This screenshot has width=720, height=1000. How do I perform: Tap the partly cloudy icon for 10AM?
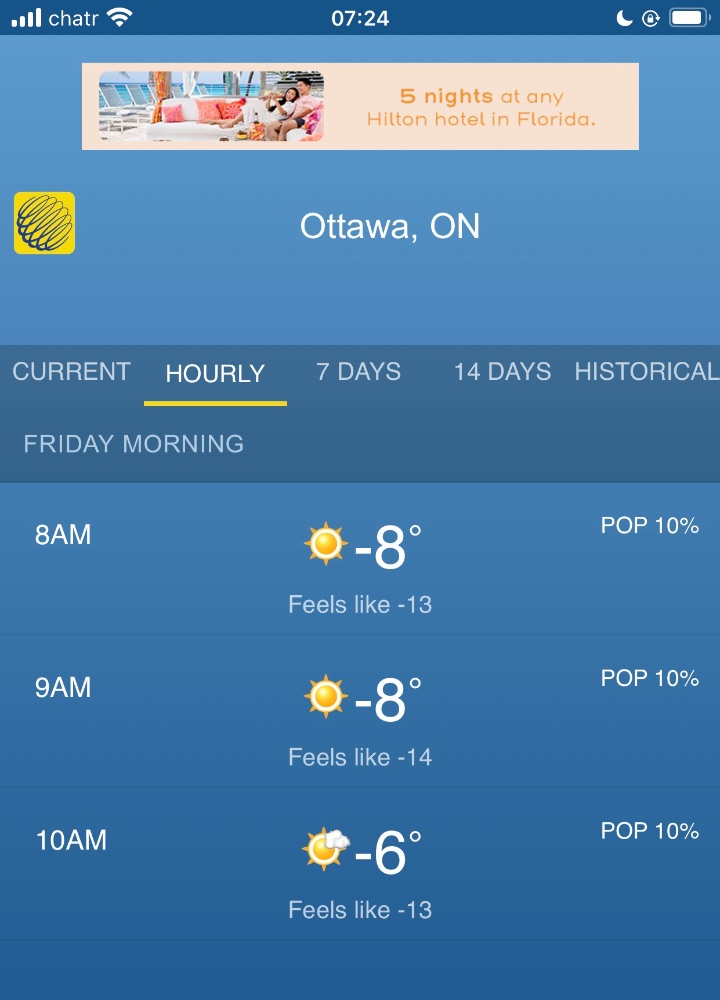point(326,849)
